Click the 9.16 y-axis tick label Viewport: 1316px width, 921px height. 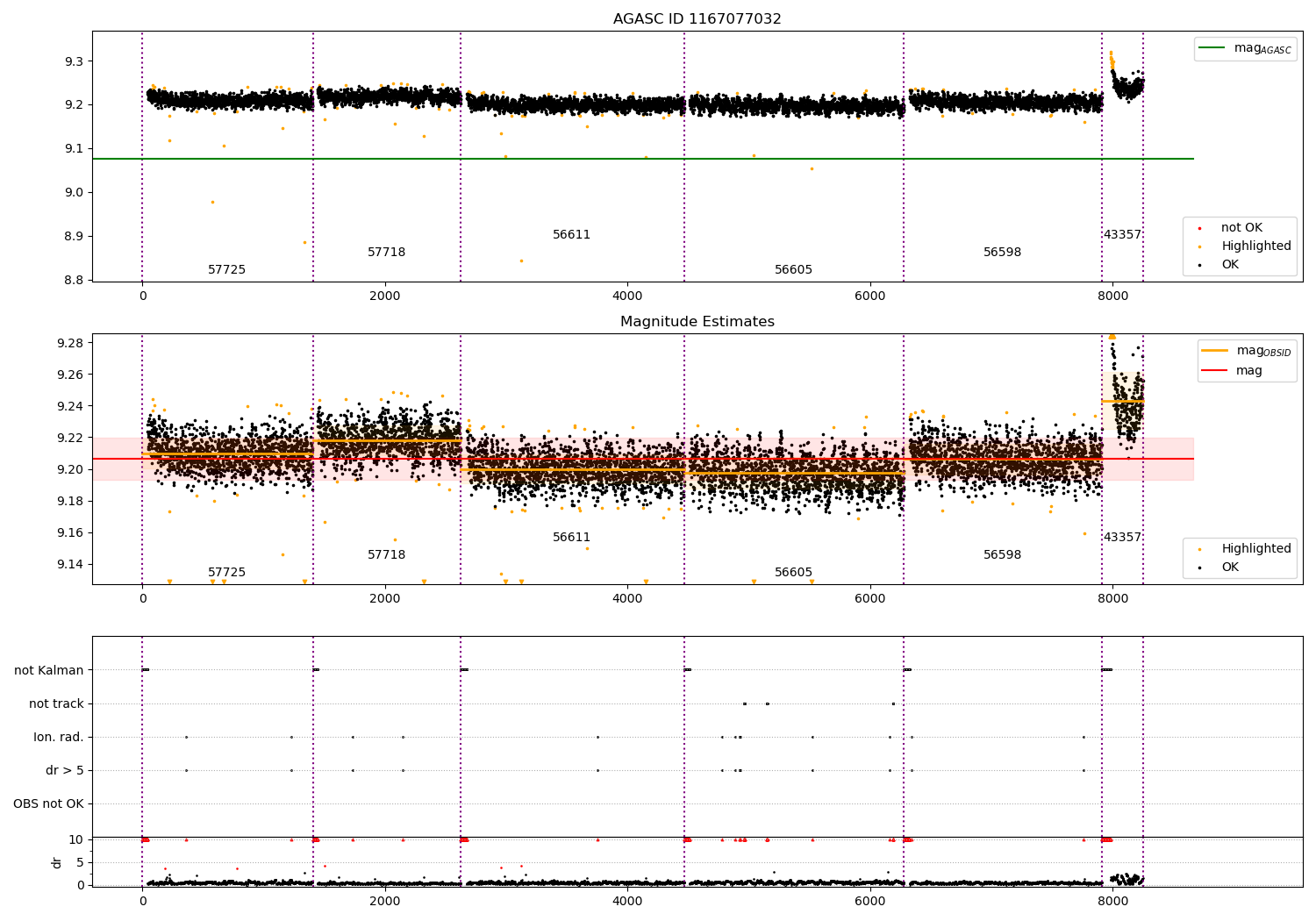[x=71, y=532]
